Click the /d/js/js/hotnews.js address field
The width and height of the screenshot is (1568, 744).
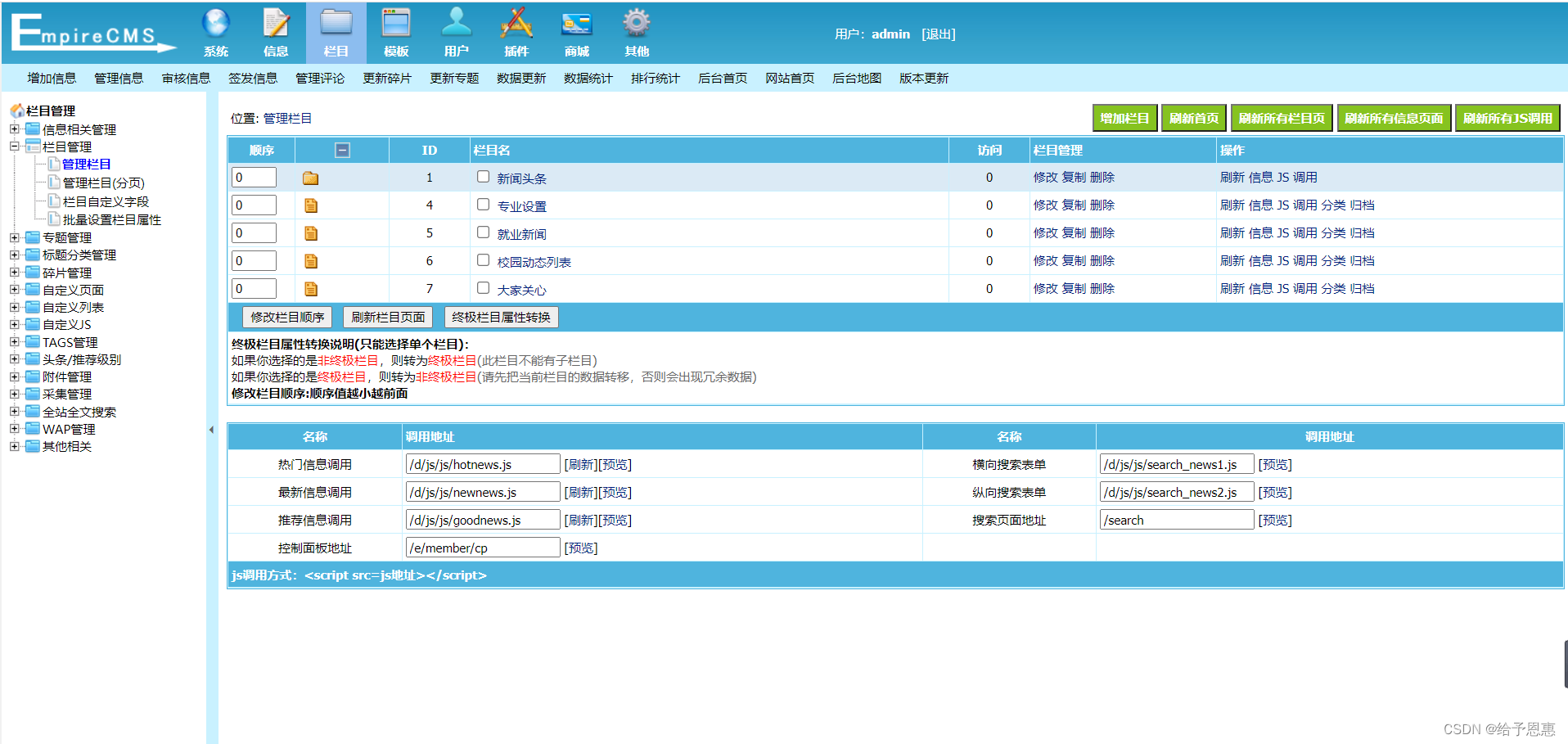tap(483, 464)
